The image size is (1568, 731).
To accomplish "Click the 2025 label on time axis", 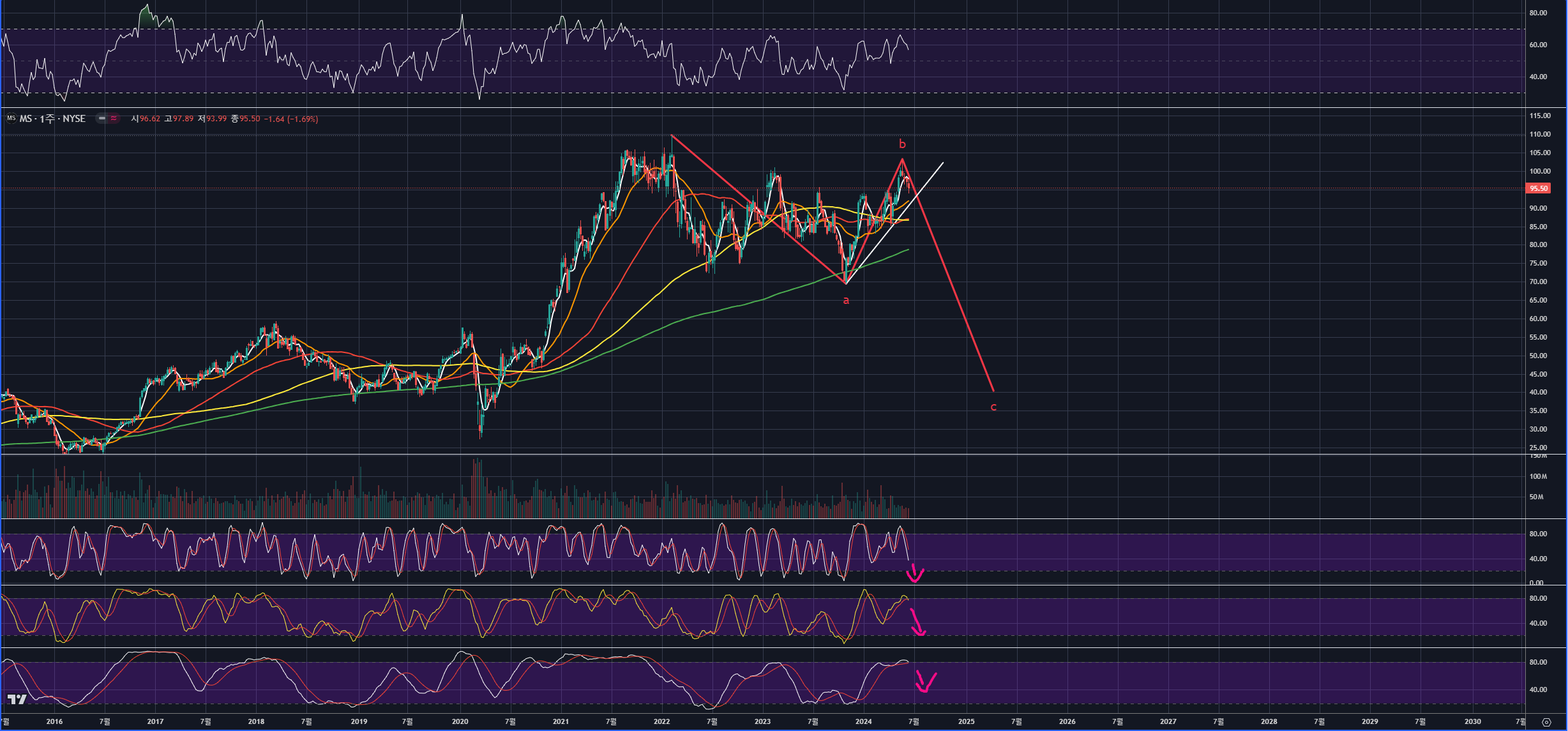I will pos(966,721).
